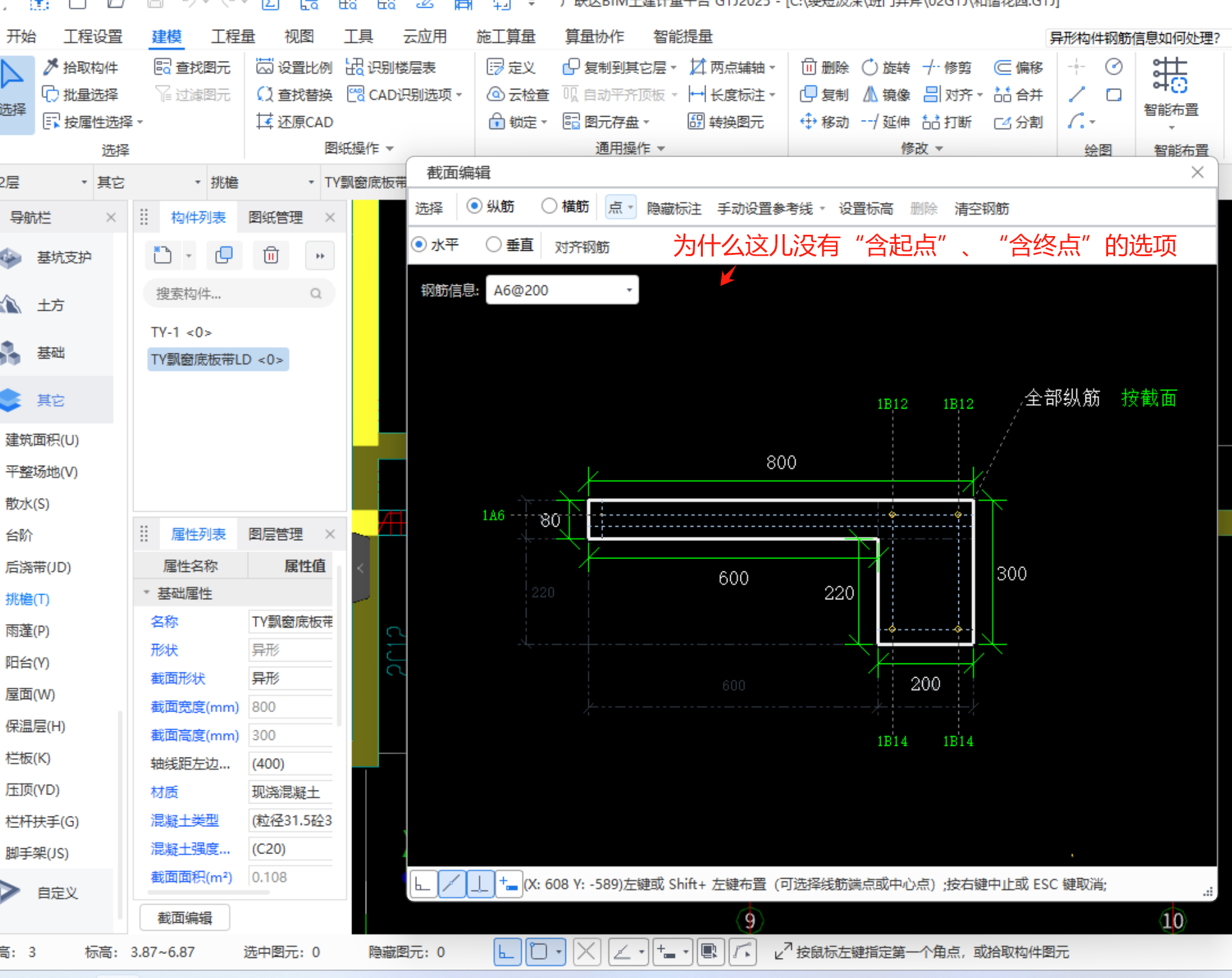This screenshot has width=1232, height=978.
Task: Toggle dynamic input icon in section editor
Action: [509, 884]
